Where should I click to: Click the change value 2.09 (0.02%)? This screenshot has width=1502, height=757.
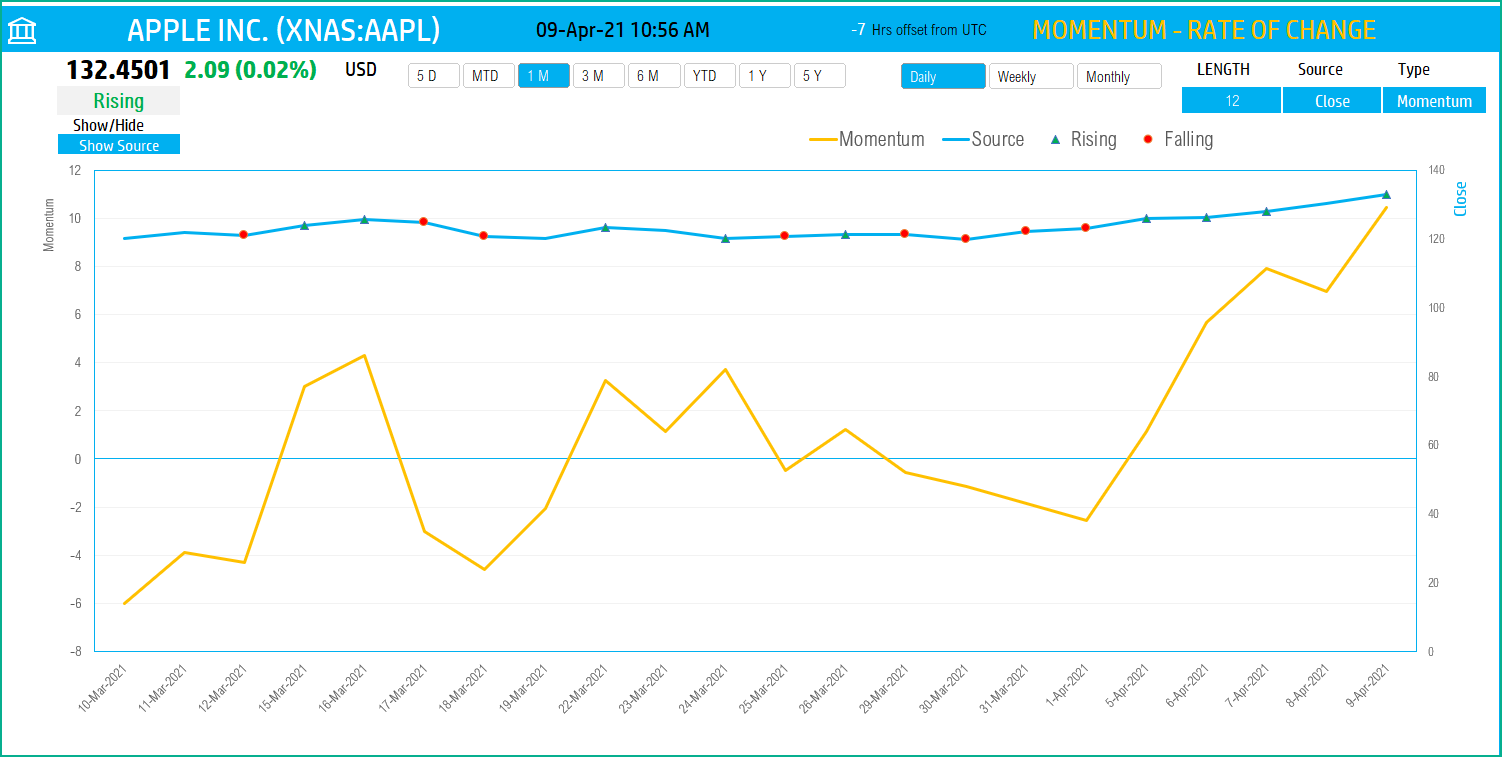click(x=250, y=70)
